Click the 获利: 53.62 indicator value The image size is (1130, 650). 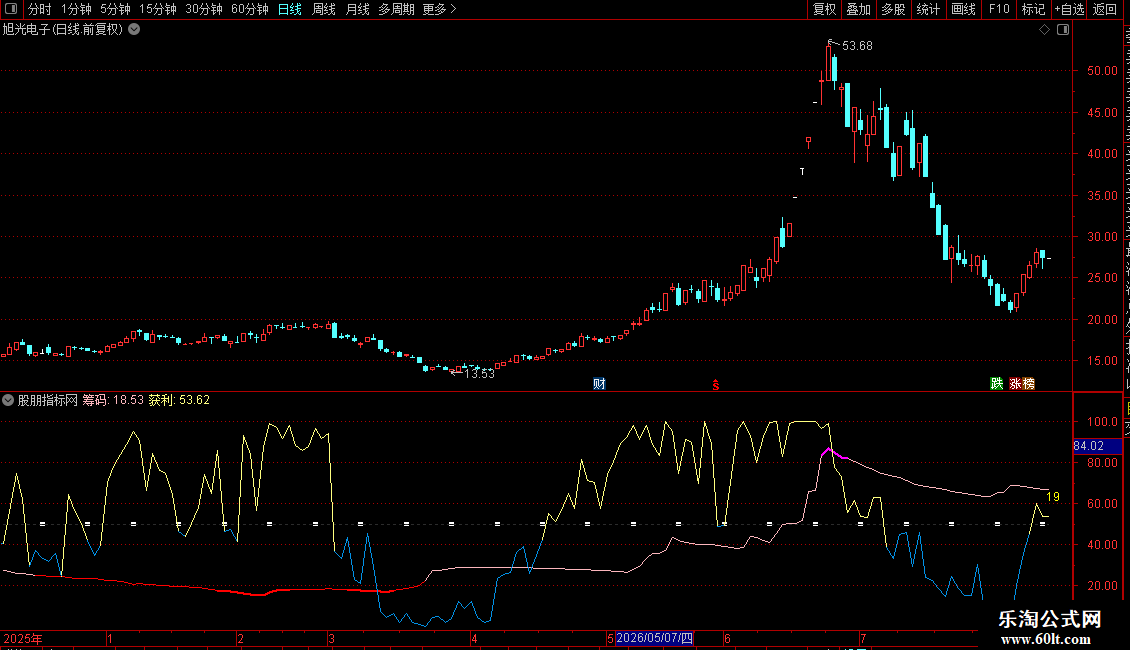point(179,400)
